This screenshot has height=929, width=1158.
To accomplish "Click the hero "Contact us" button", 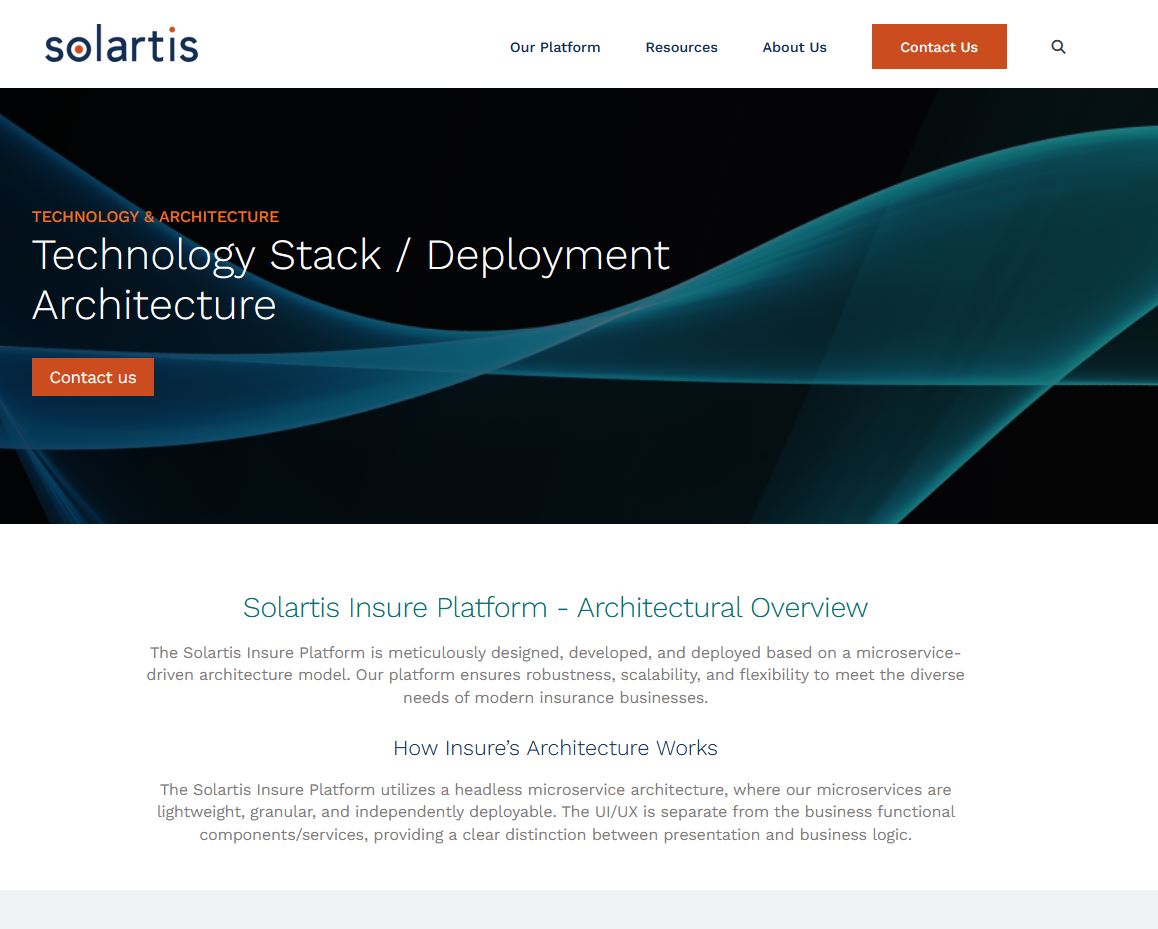I will coord(93,377).
